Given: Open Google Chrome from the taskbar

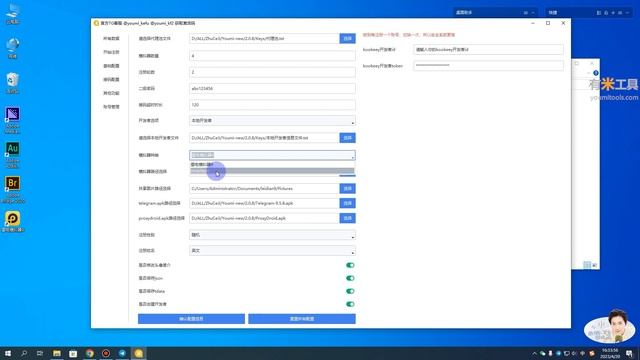Looking at the screenshot, I should (x=89, y=353).
